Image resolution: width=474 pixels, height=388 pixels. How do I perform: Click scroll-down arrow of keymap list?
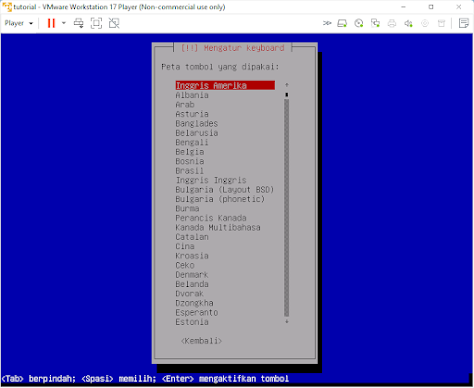287,322
